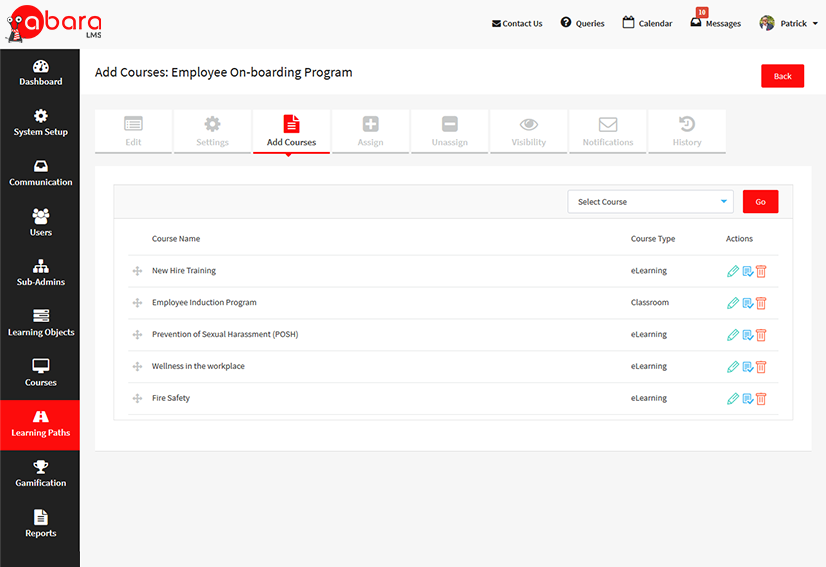826x567 pixels.
Task: Open Sub-Admins in the sidebar
Action: coord(41,274)
